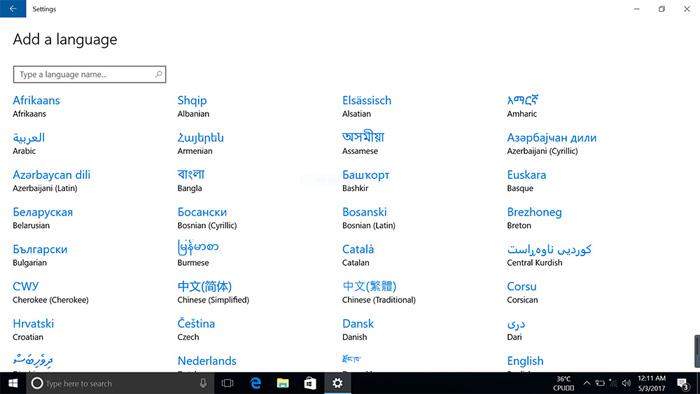
Task: Click the vertical scrollbar thumb
Action: tap(697, 351)
